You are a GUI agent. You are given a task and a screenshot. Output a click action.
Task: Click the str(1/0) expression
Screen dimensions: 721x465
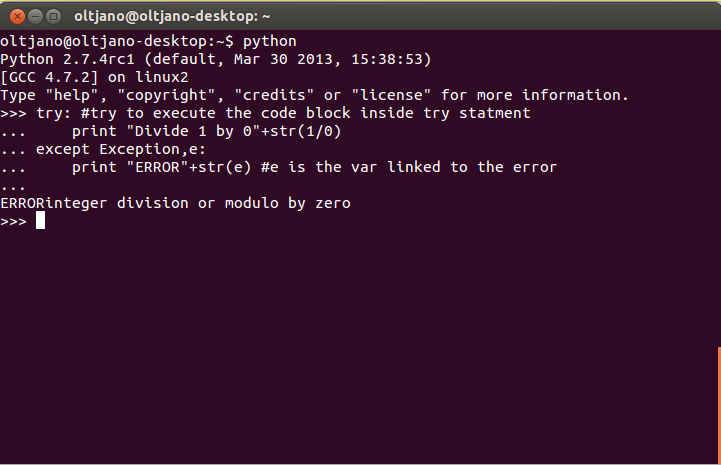tap(305, 132)
